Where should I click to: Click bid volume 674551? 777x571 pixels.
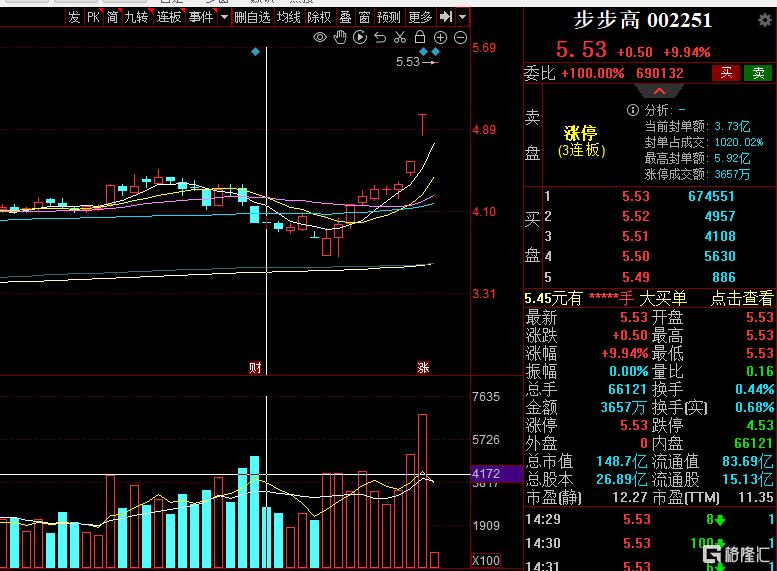pos(711,196)
